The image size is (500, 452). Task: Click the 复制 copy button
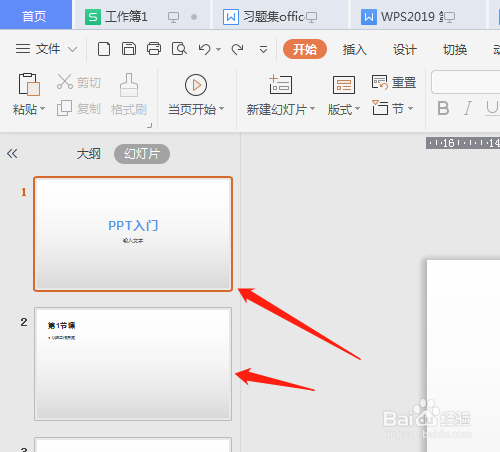[79, 108]
